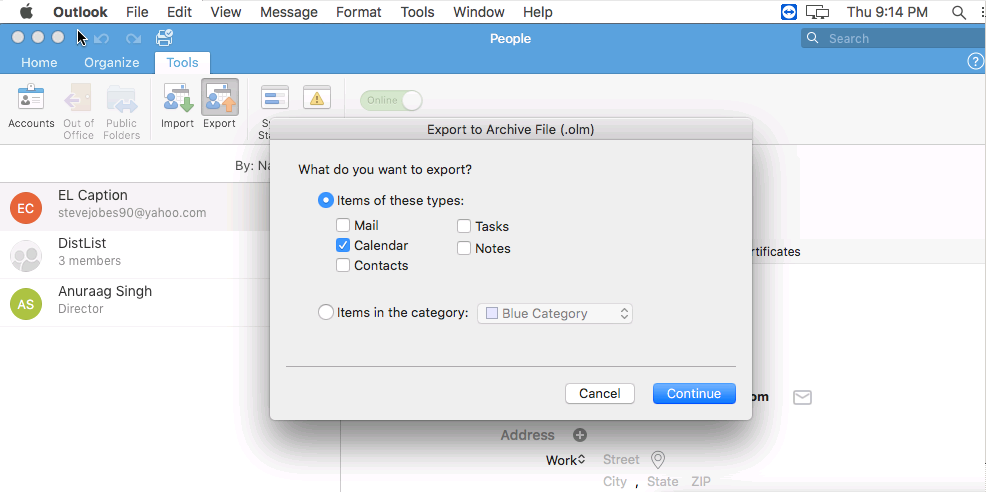Image resolution: width=986 pixels, height=492 pixels.
Task: Click the undo arrow icon
Action: click(x=101, y=38)
